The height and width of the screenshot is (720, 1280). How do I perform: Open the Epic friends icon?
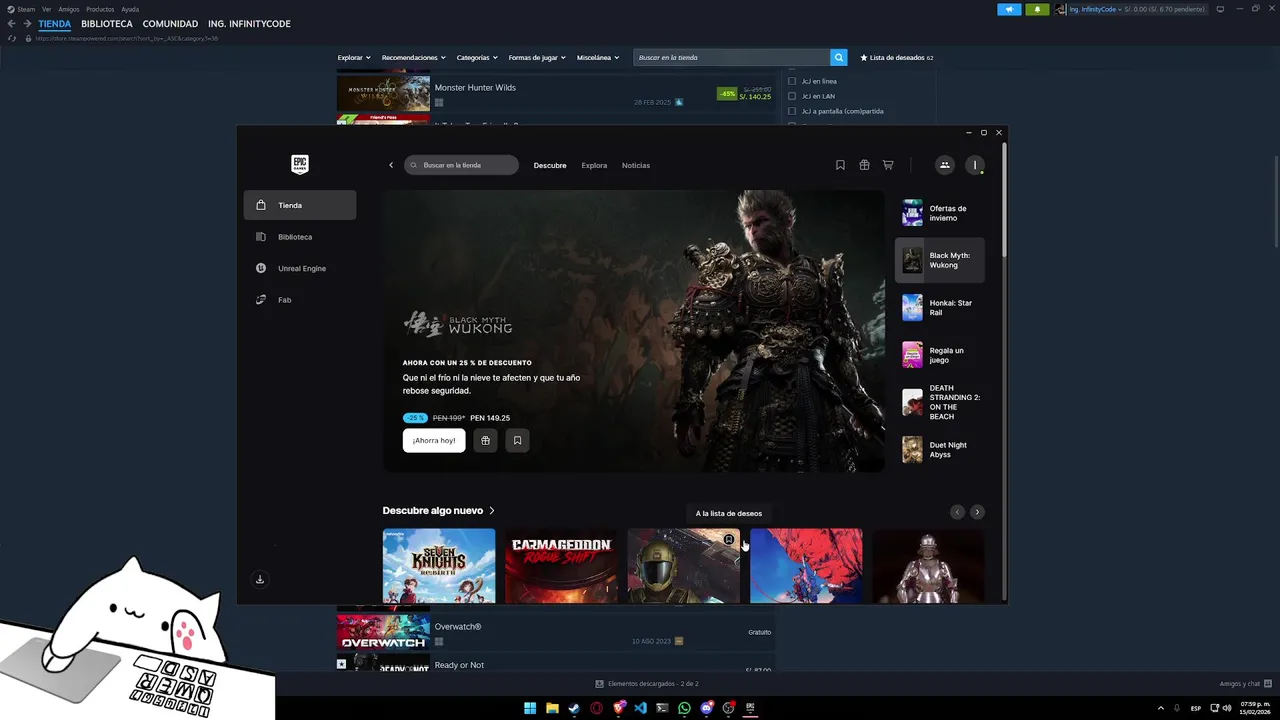point(944,165)
